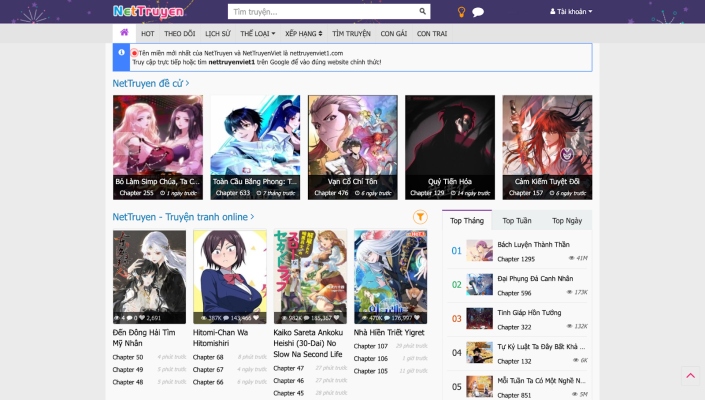Expand the Tài khoản account dropdown
Screen dimensions: 705x400
[x=571, y=12]
